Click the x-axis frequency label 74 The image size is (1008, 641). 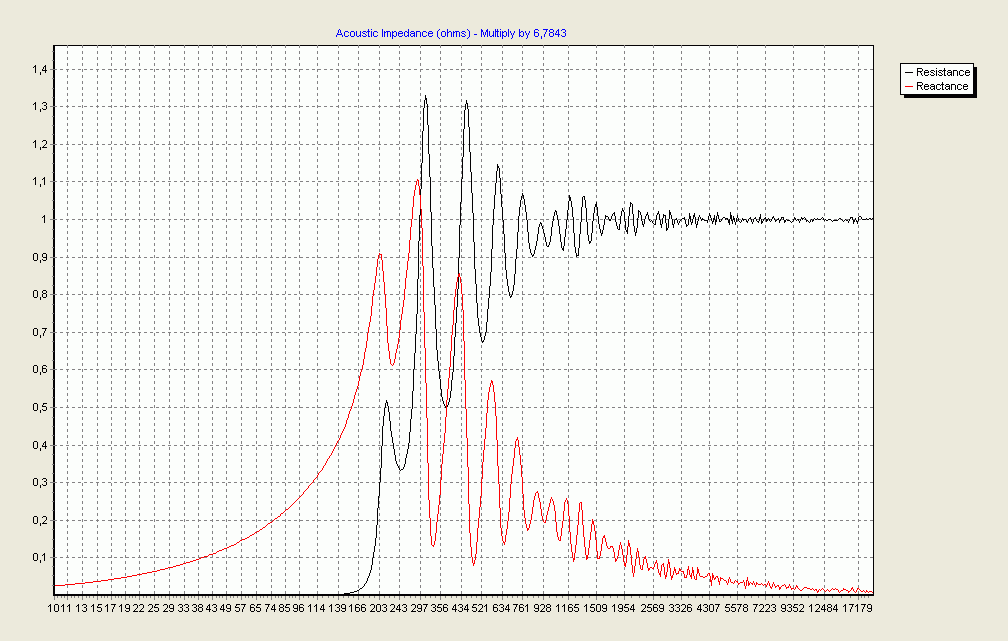pos(270,608)
